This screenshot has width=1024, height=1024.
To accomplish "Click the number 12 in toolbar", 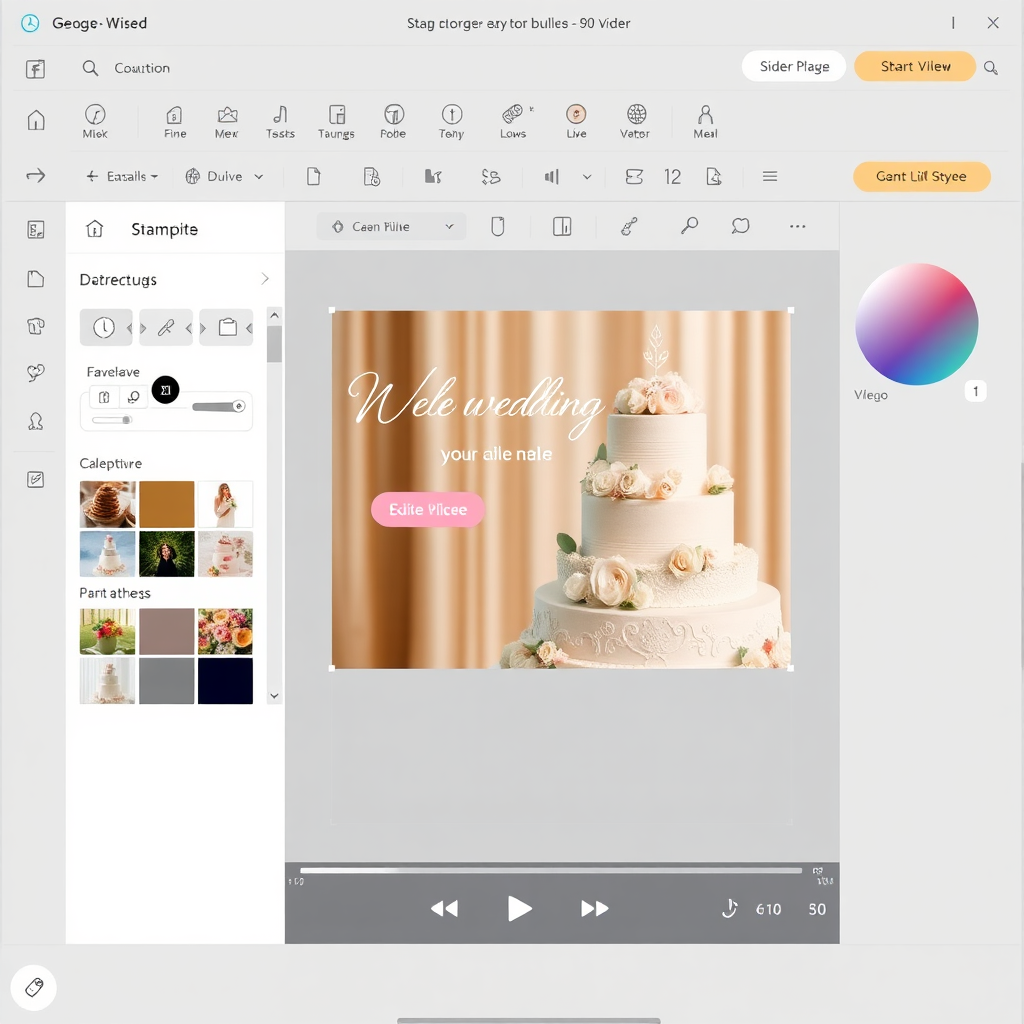I will click(672, 176).
